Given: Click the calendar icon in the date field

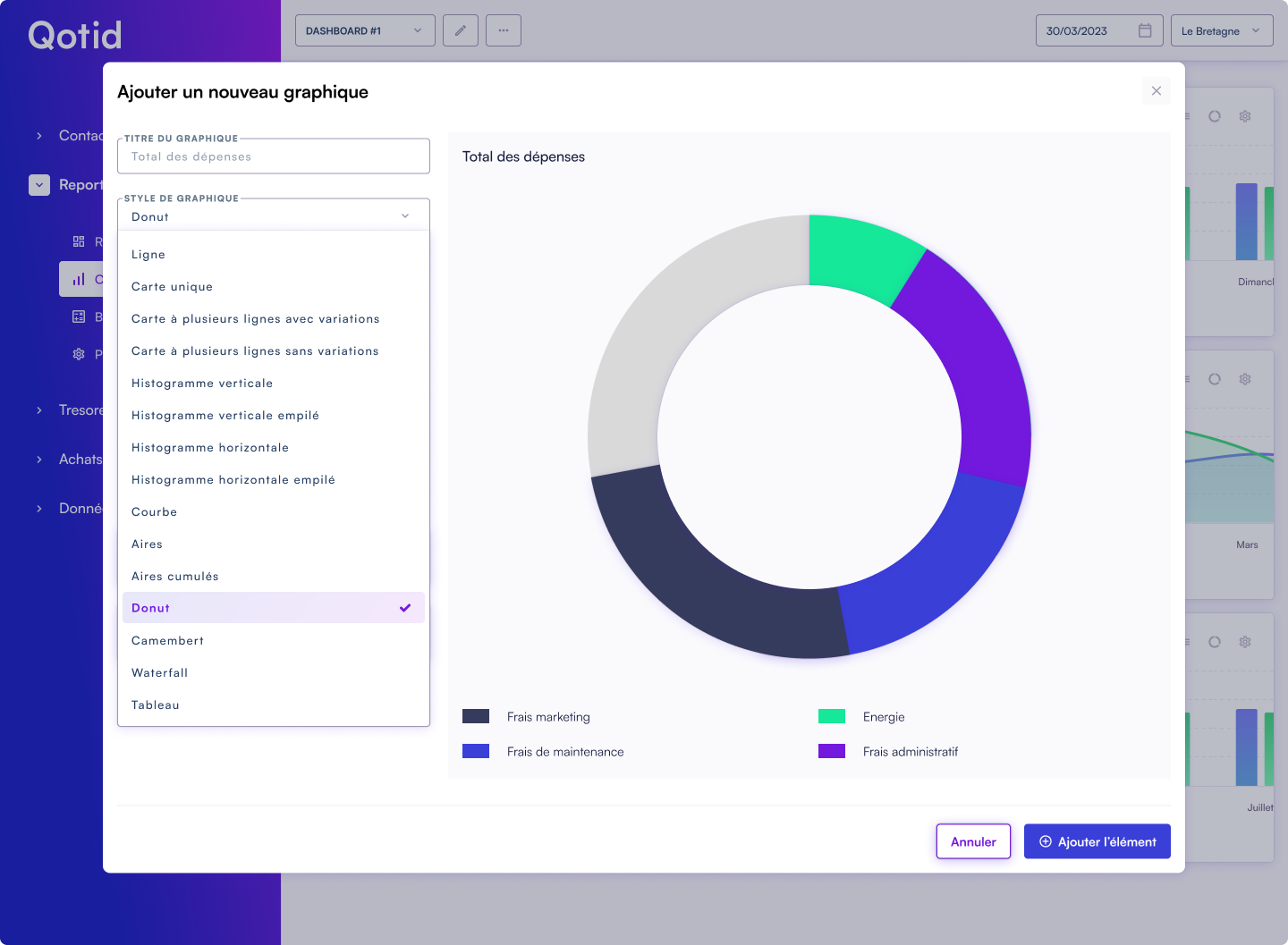Looking at the screenshot, I should tap(1144, 30).
